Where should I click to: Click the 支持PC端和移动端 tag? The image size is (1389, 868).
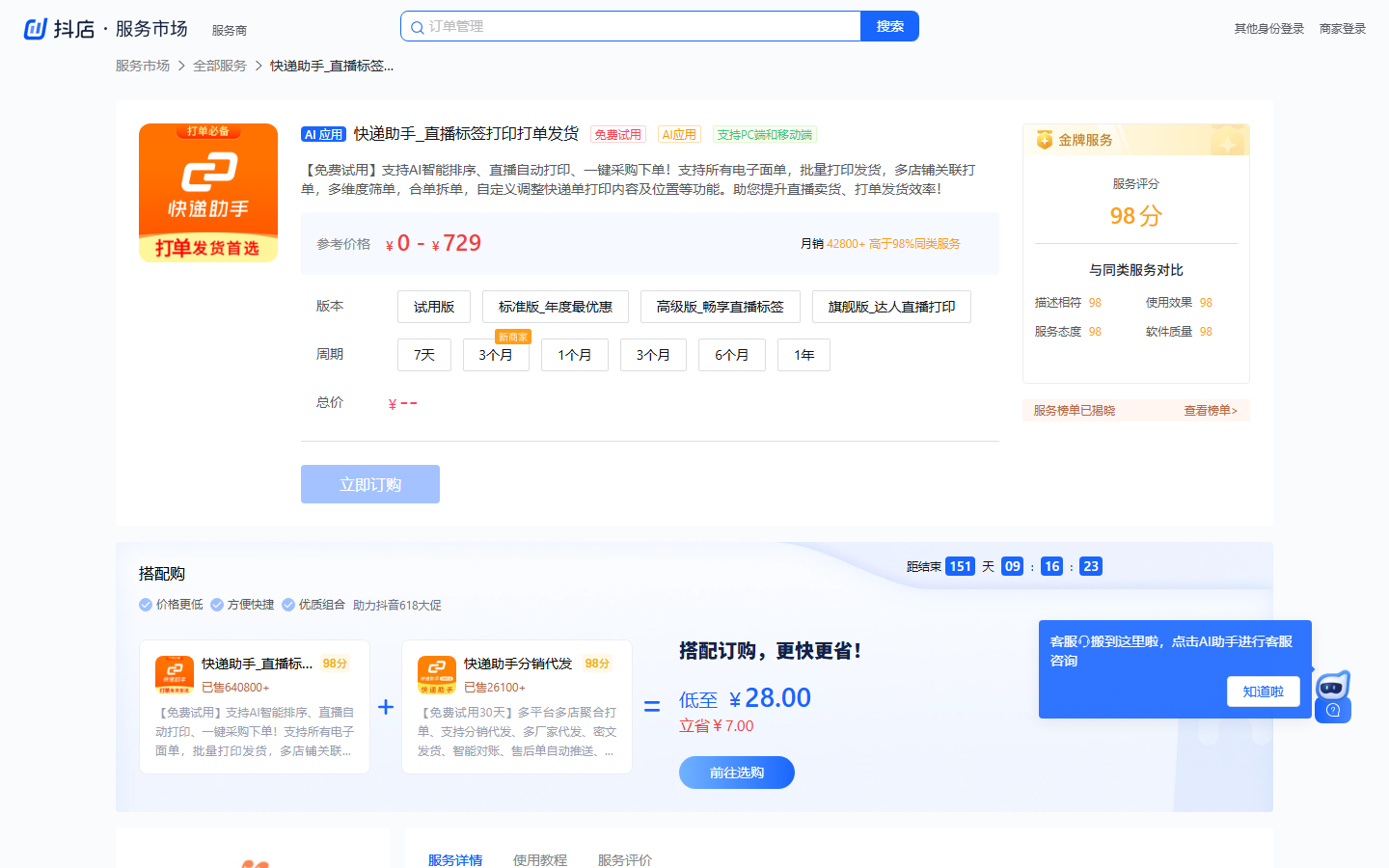coord(765,135)
